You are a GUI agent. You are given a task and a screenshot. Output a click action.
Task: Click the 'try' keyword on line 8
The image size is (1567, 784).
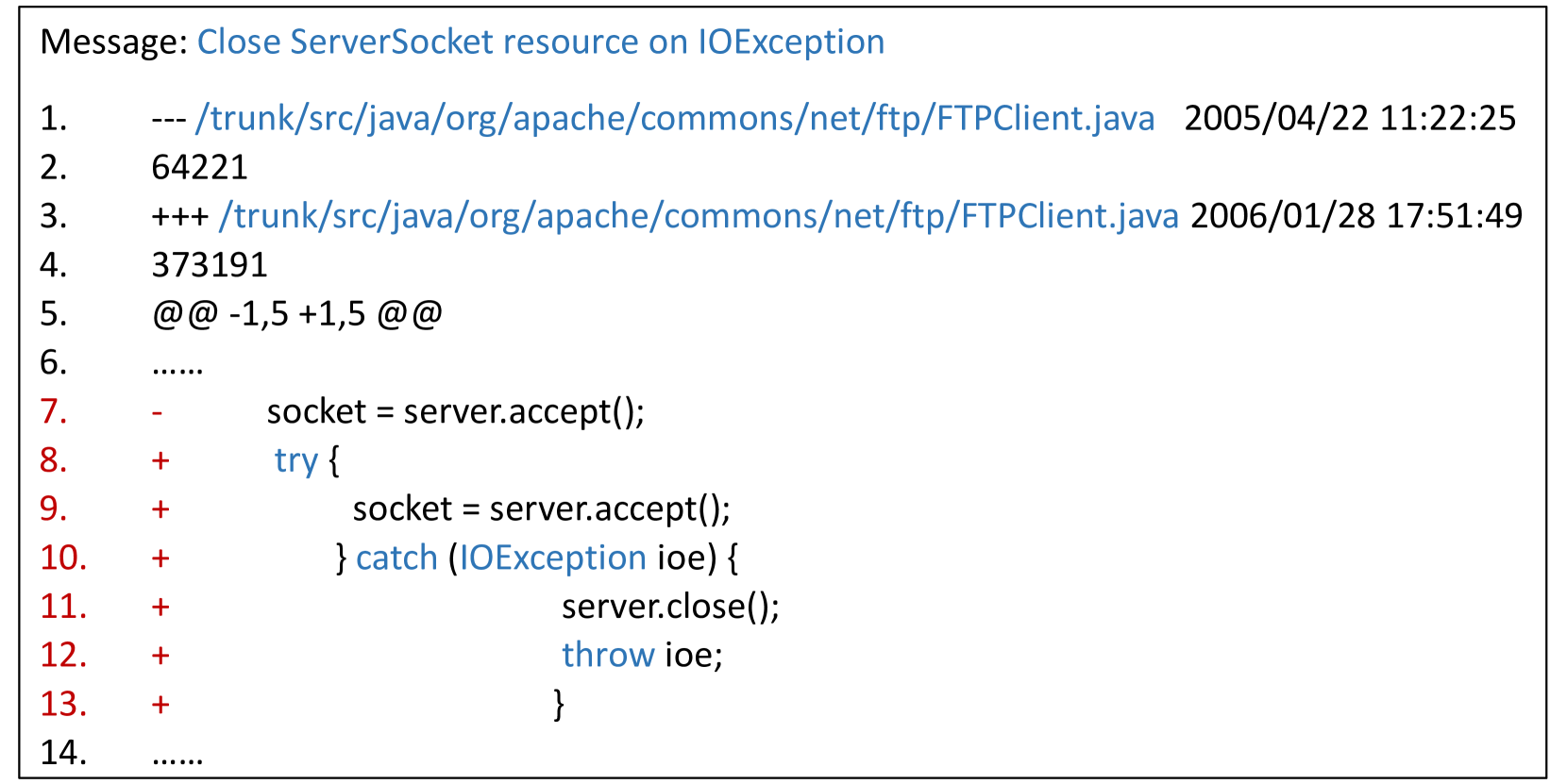[295, 461]
